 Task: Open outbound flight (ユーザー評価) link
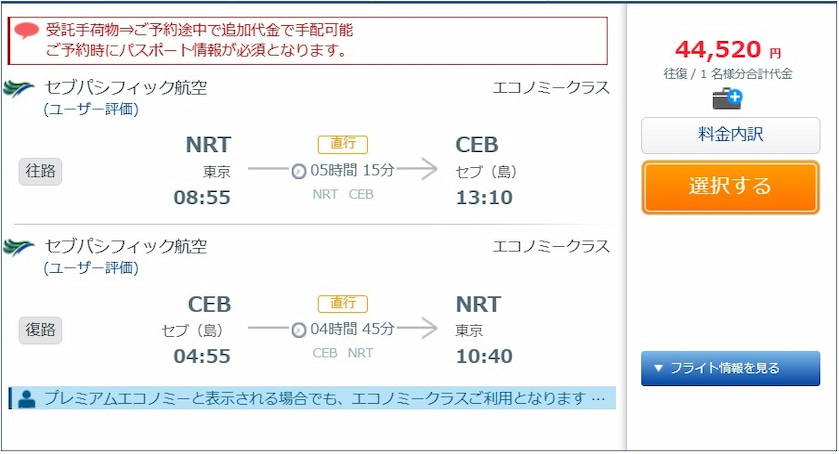tap(91, 109)
